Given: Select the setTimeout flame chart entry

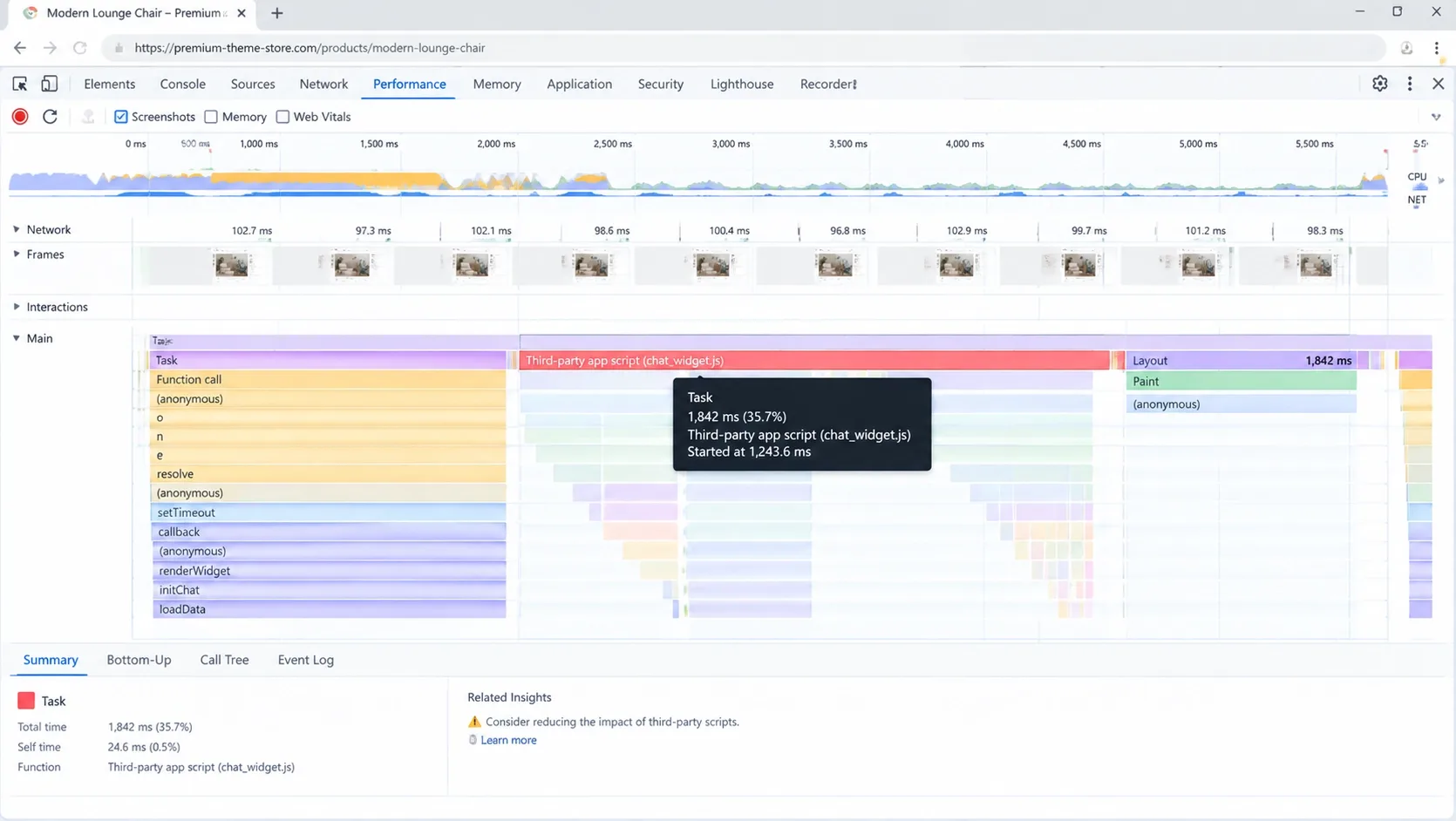Looking at the screenshot, I should tap(330, 512).
